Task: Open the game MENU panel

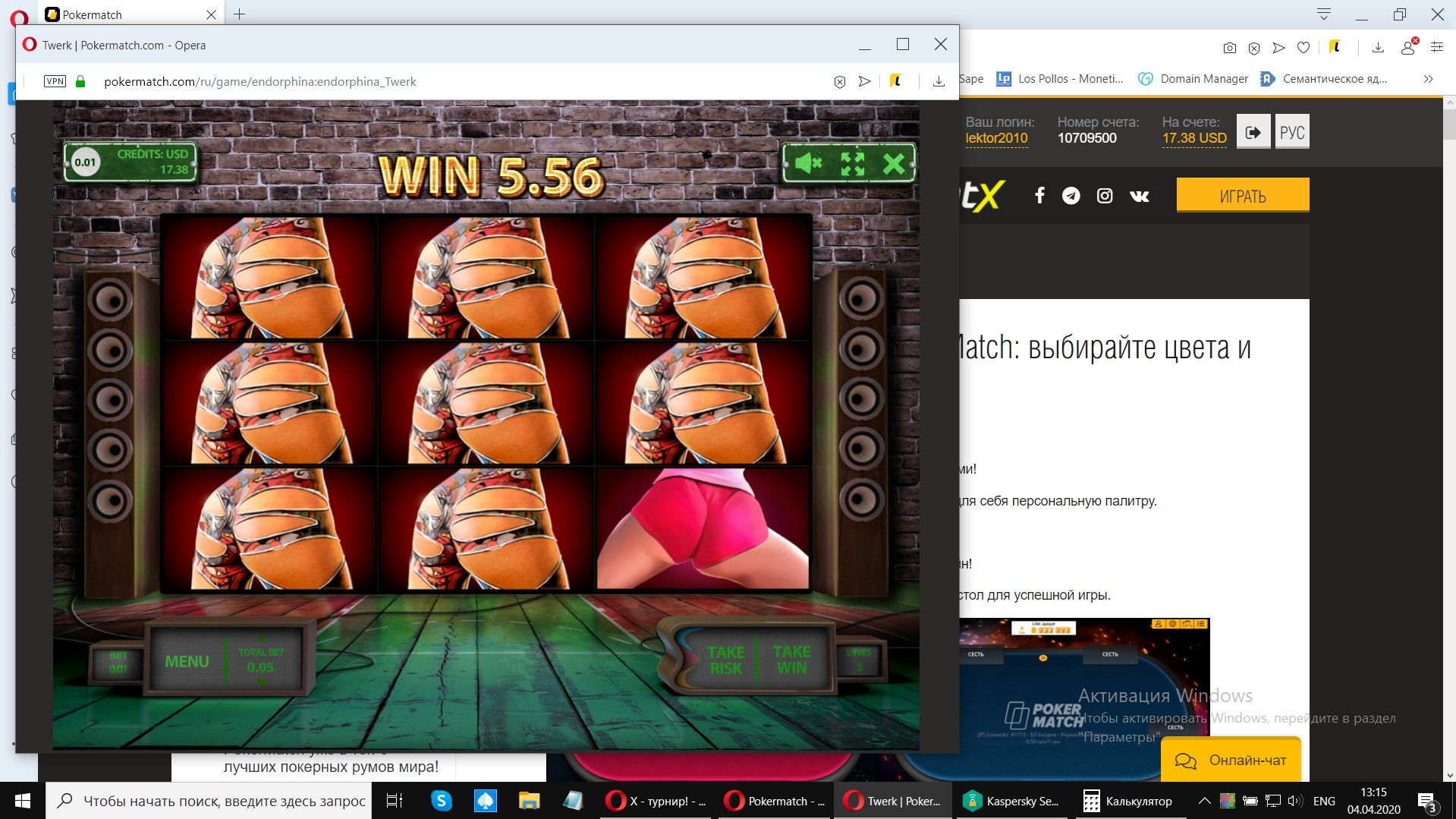Action: pos(187,661)
